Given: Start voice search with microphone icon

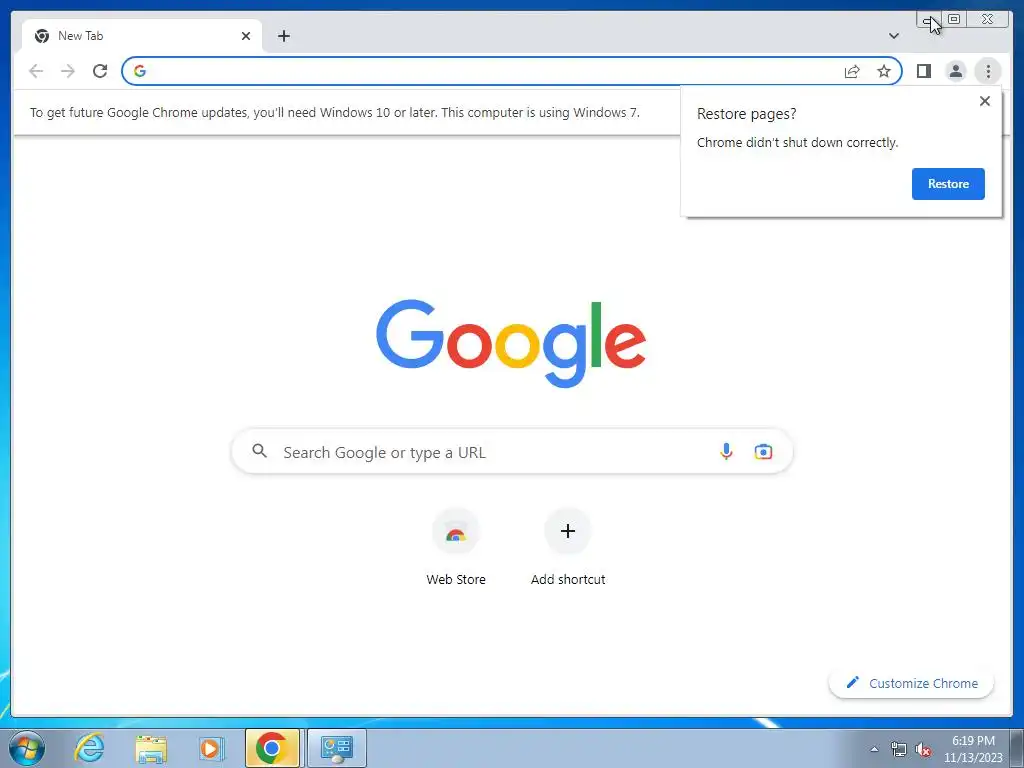Looking at the screenshot, I should click(726, 451).
